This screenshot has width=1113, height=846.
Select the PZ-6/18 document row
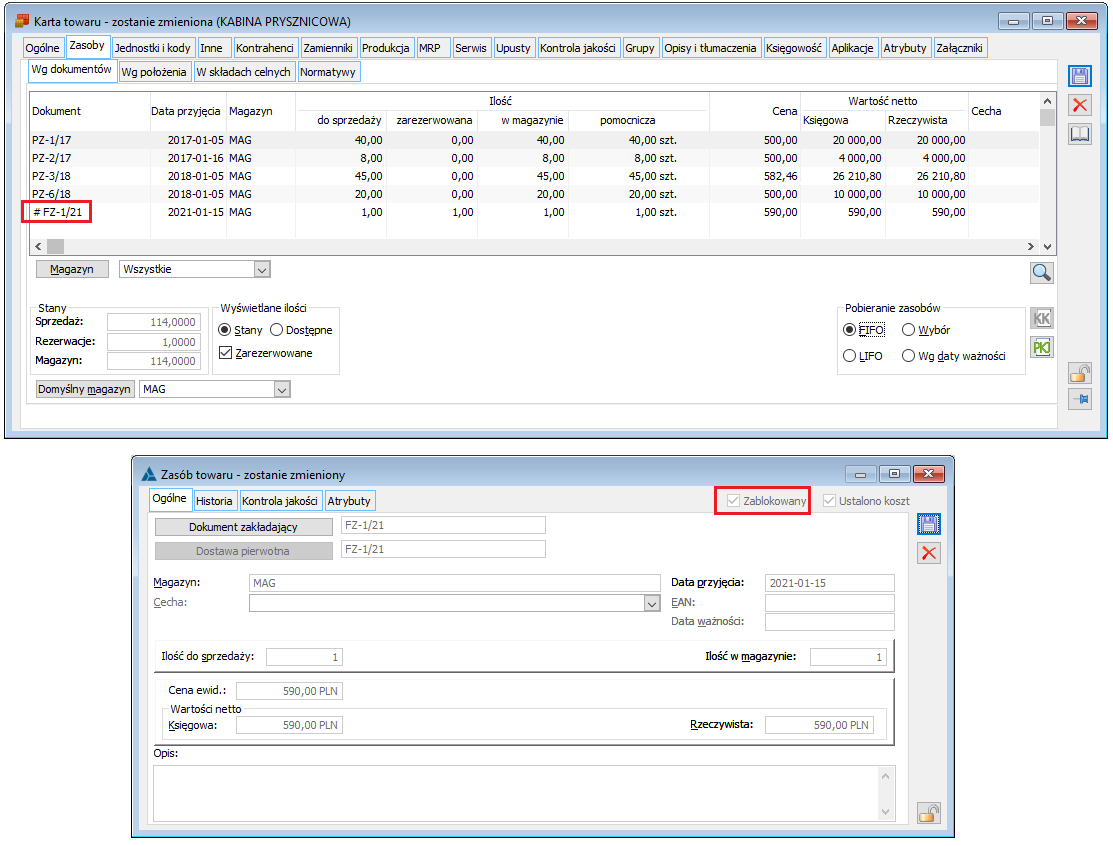pyautogui.click(x=534, y=194)
